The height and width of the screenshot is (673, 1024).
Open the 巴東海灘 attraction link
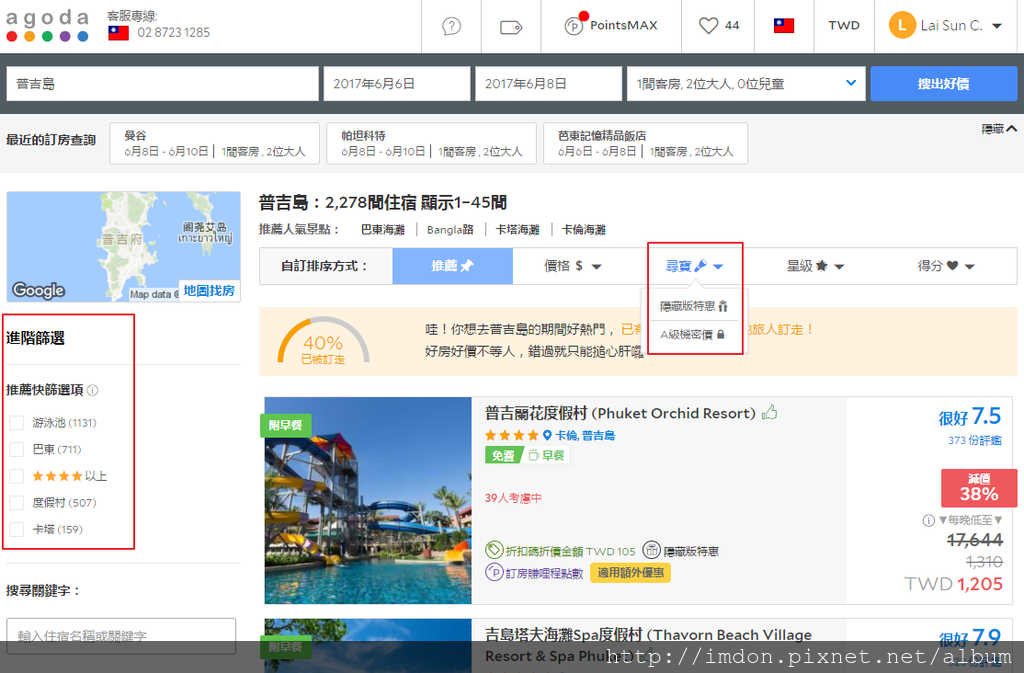click(383, 230)
